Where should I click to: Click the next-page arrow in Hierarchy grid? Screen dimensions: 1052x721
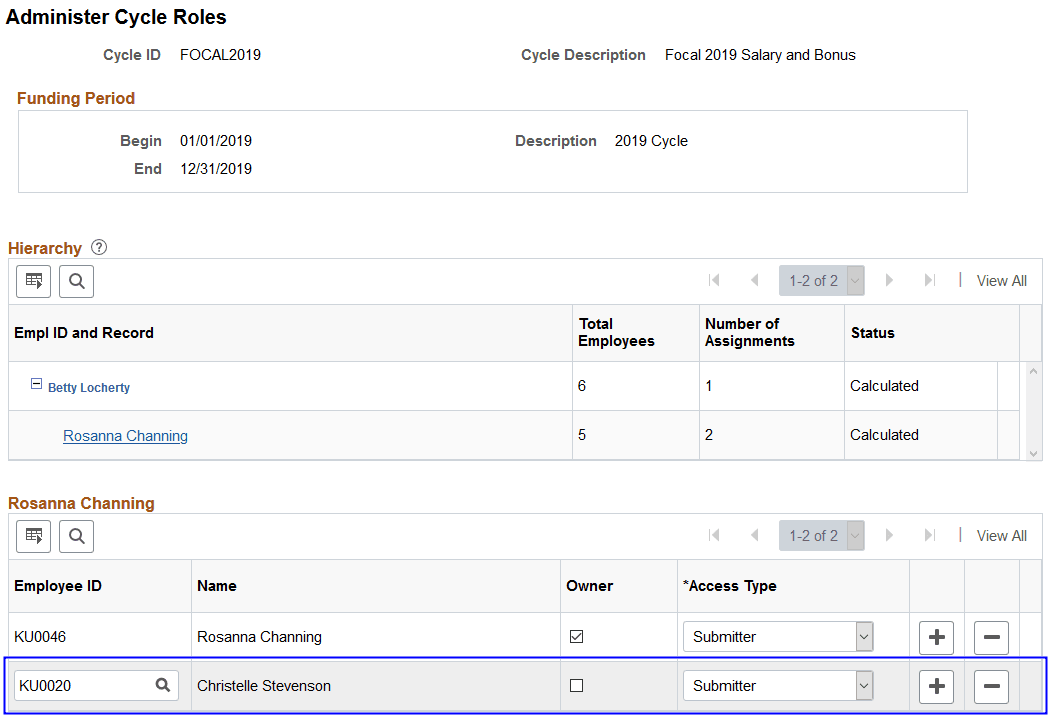coord(889,280)
